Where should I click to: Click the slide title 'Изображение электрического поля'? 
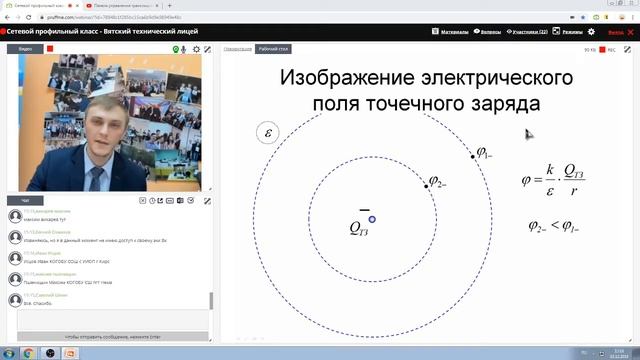[x=427, y=90]
